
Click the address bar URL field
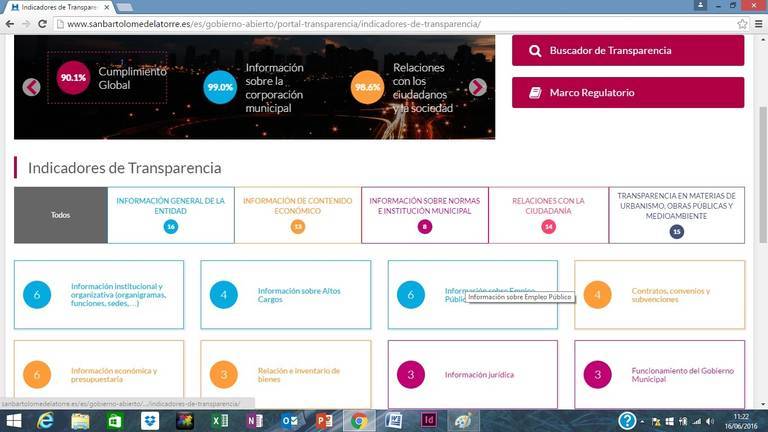396,24
